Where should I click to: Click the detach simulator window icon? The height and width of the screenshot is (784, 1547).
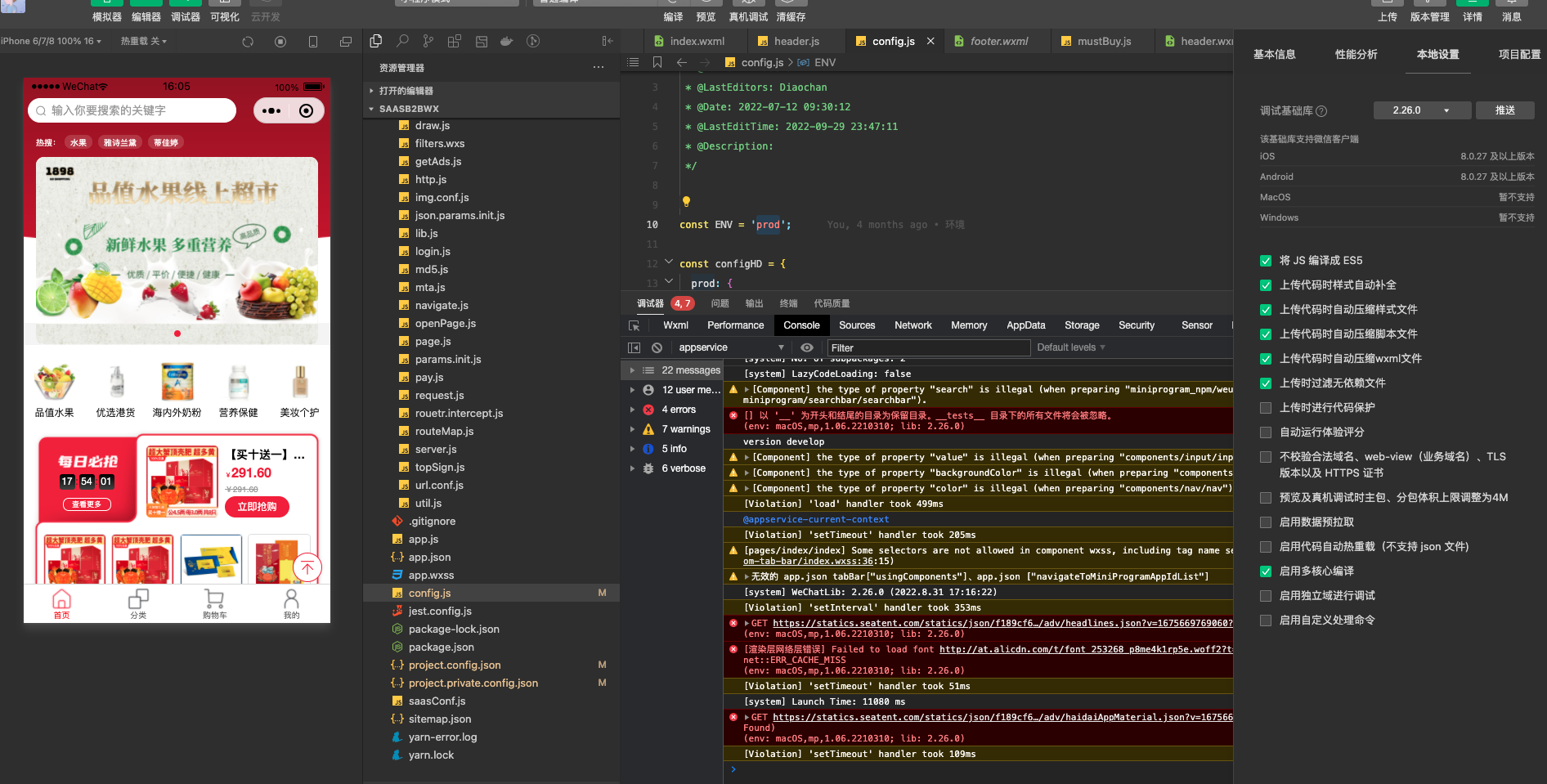click(346, 42)
